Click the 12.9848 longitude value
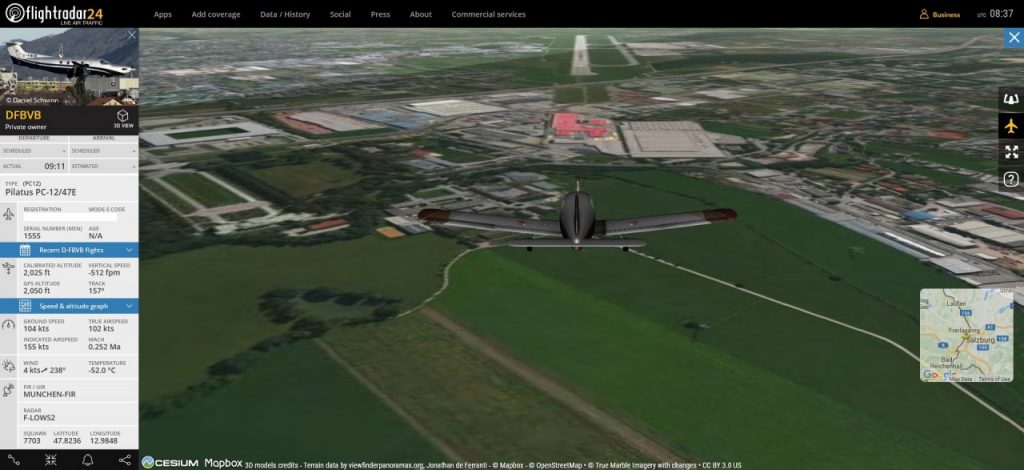The width and height of the screenshot is (1024, 470). pyautogui.click(x=103, y=441)
